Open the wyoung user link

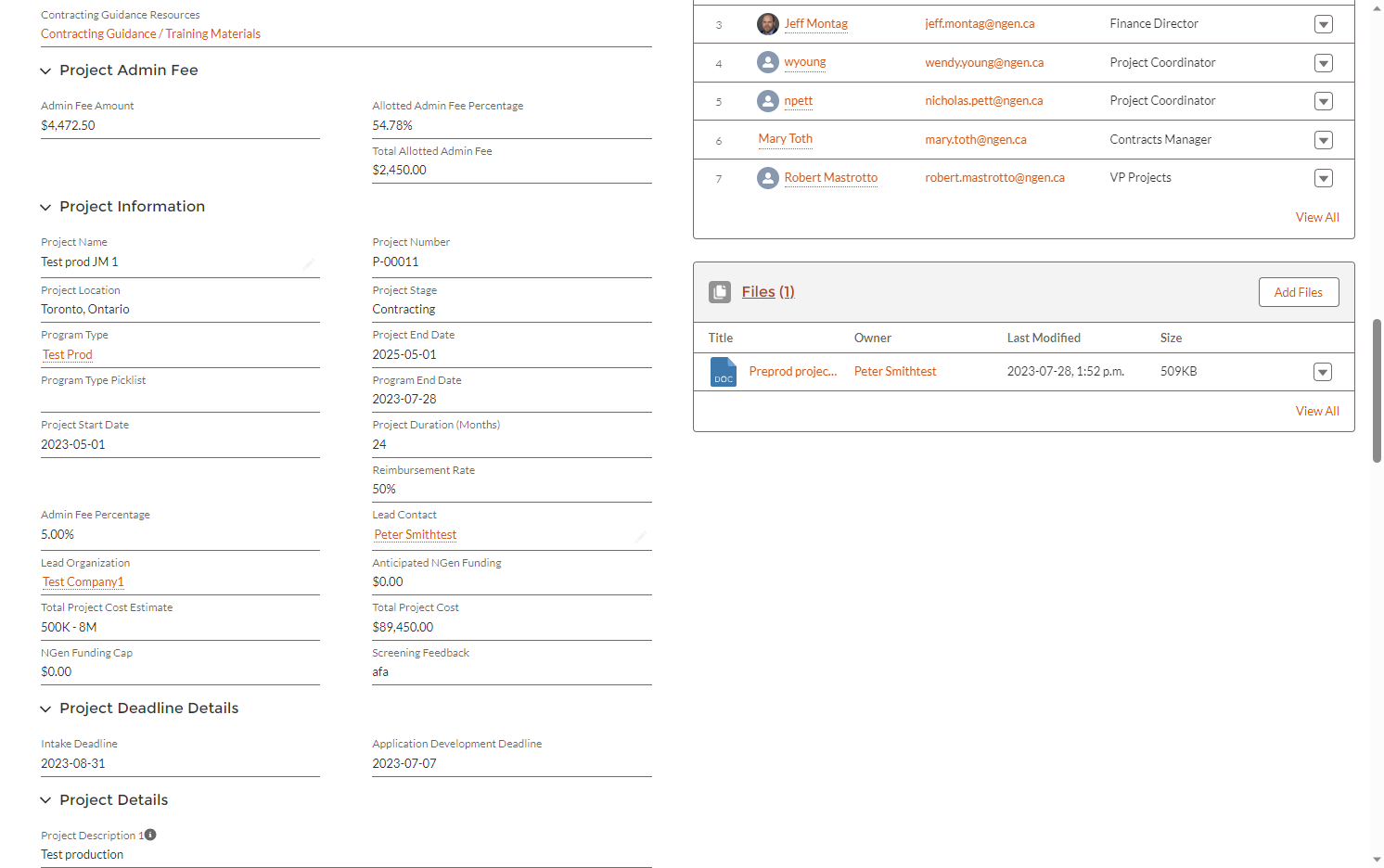[805, 62]
